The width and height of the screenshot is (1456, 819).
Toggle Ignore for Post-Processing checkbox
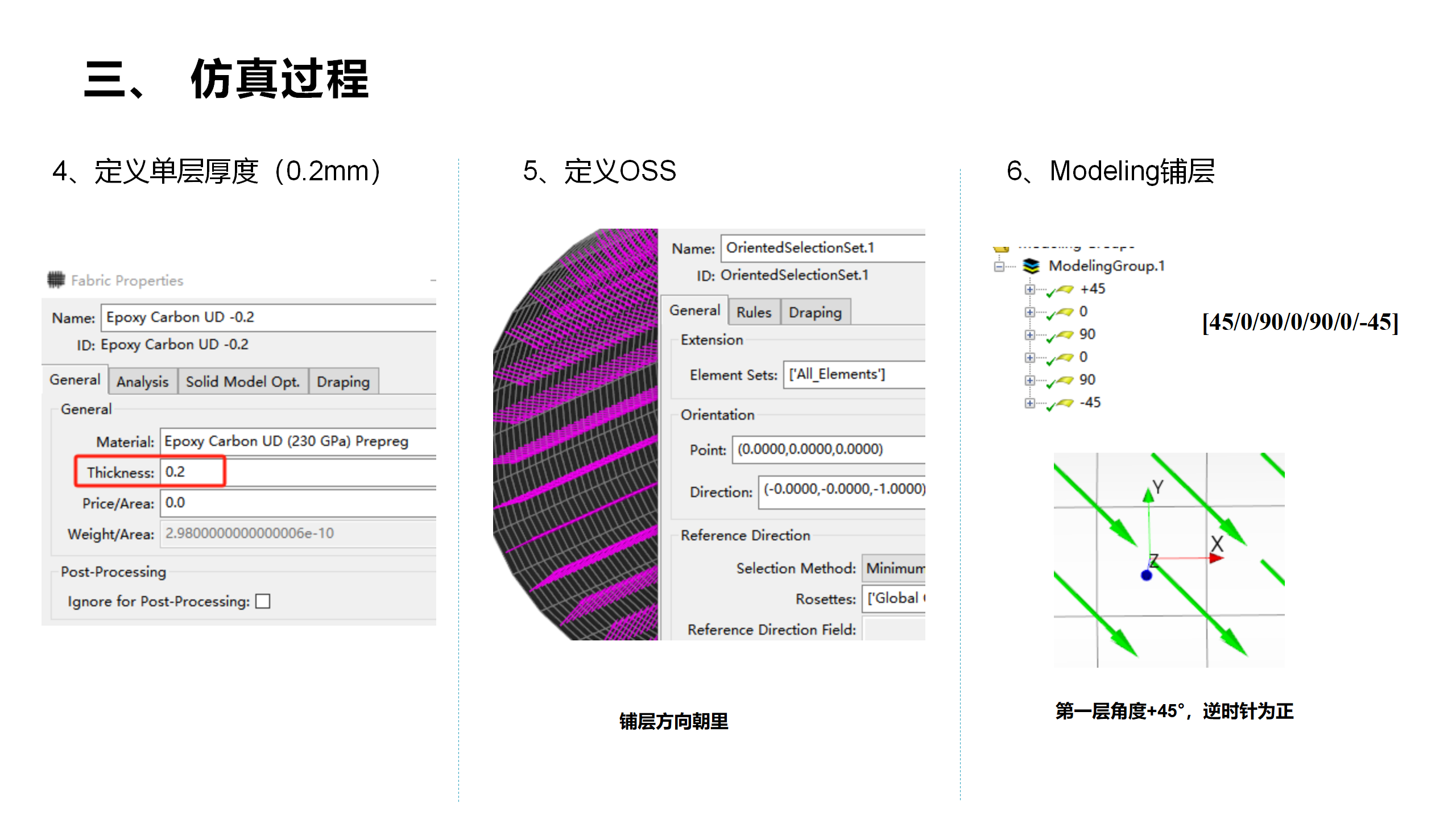coord(263,601)
